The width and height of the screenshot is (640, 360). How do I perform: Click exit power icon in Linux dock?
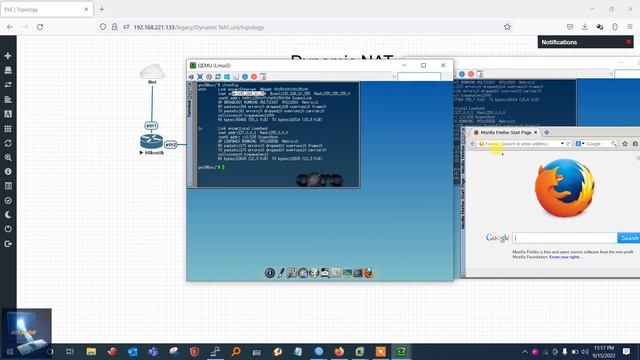coord(270,273)
